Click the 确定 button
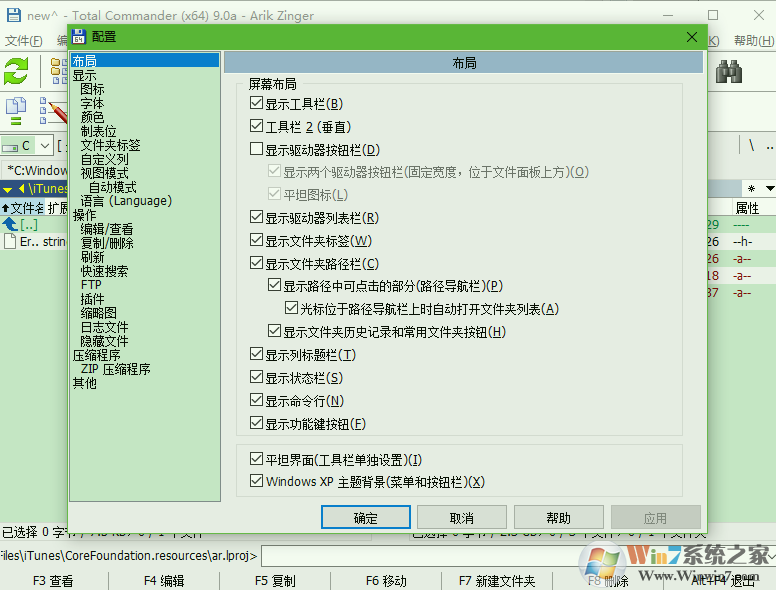Image resolution: width=776 pixels, height=590 pixels. (366, 517)
